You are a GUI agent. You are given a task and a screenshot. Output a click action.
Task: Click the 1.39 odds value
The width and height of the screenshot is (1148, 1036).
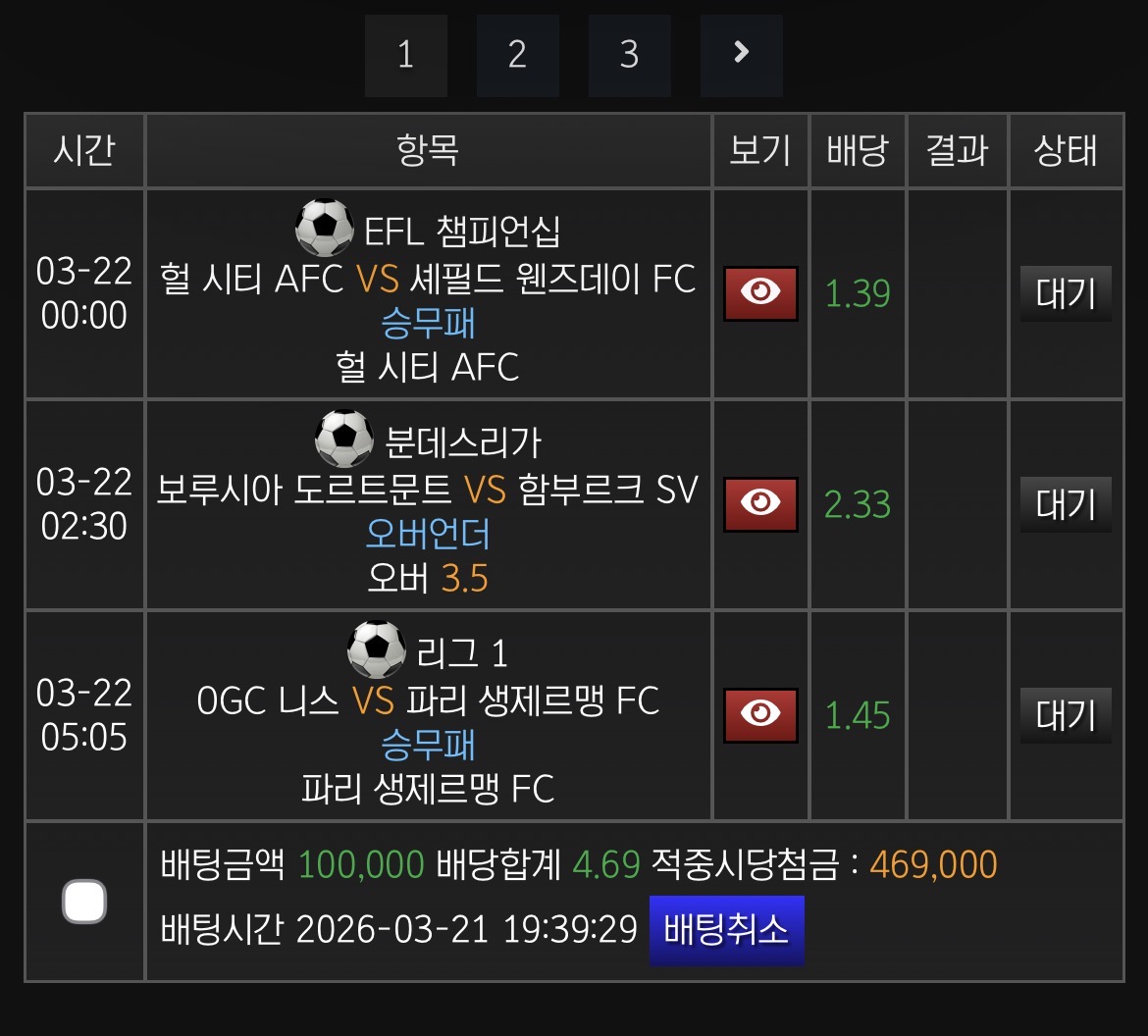click(x=858, y=293)
